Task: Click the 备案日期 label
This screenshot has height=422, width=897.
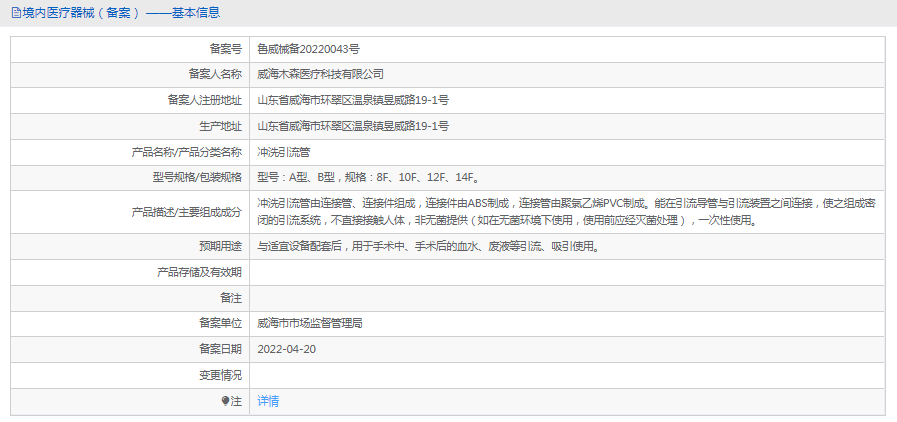Action: [x=221, y=349]
